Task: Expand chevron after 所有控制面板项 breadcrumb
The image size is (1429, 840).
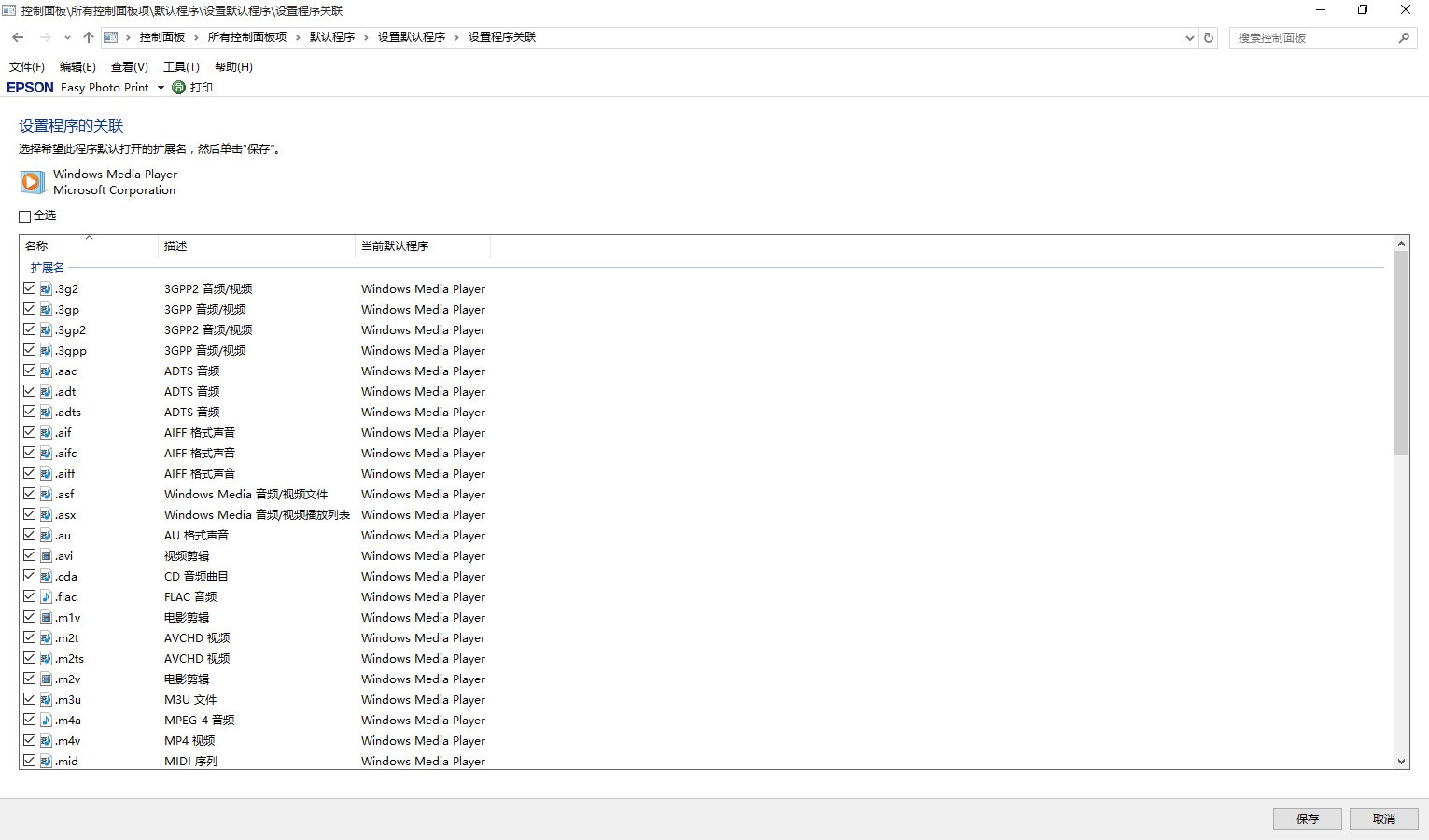Action: 298,37
